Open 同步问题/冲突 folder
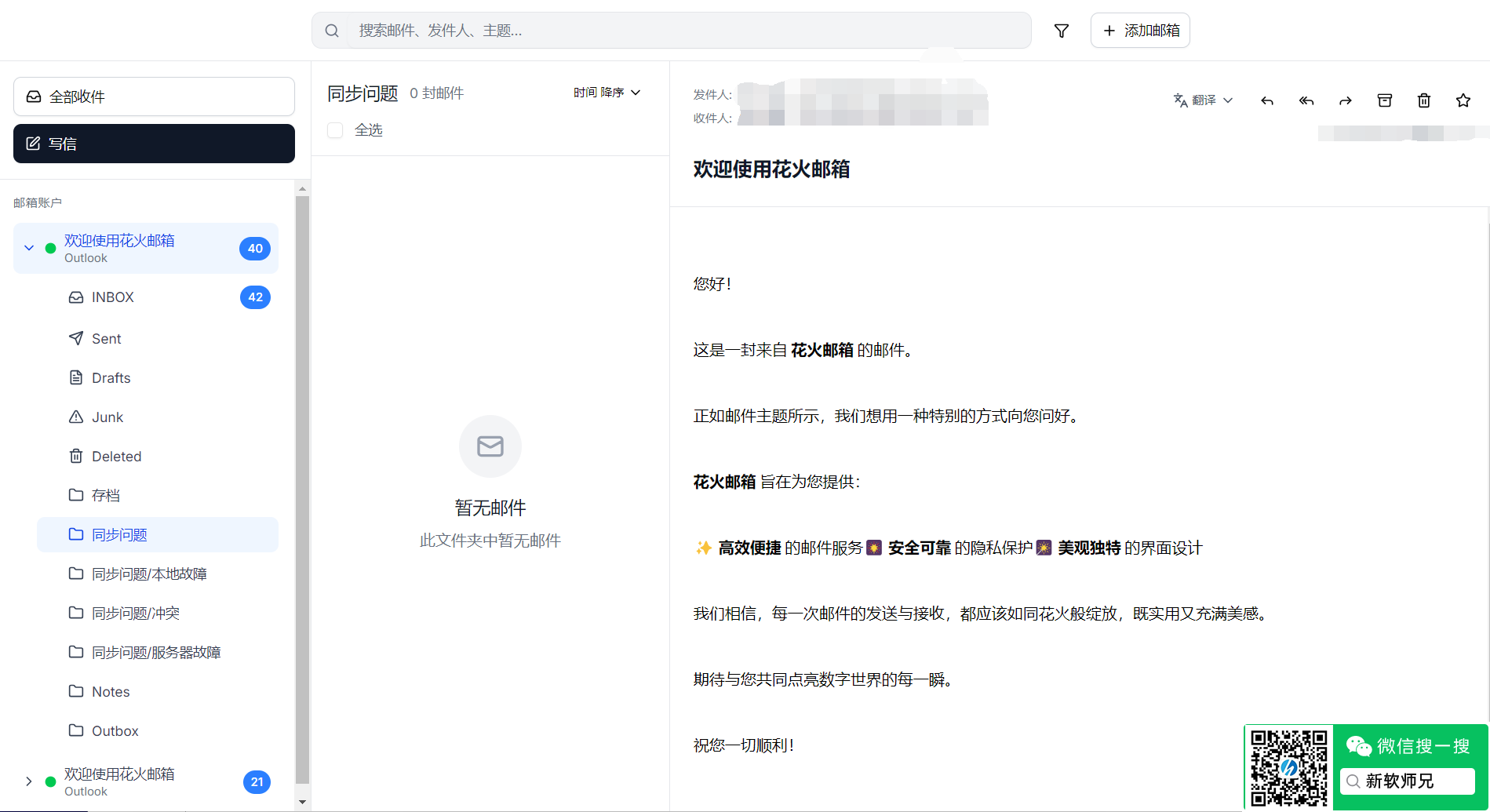This screenshot has width=1490, height=812. click(x=136, y=614)
